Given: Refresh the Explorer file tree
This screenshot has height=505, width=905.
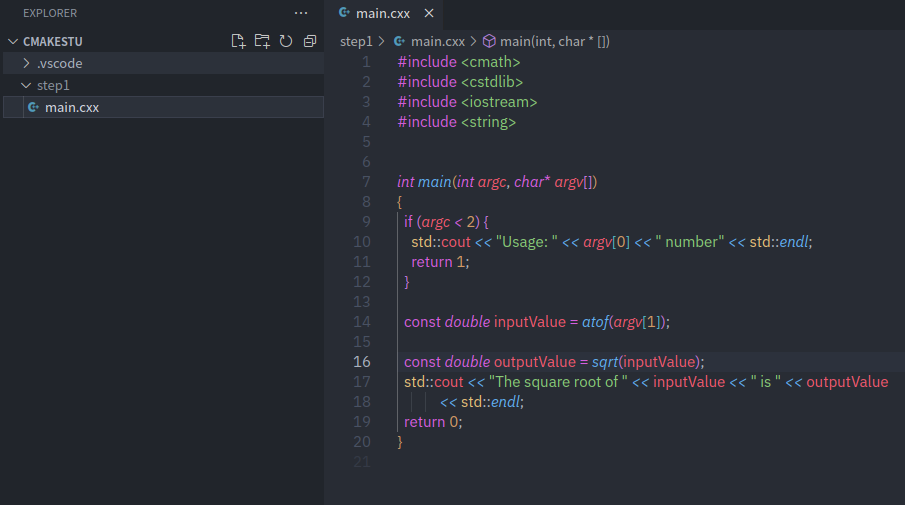Looking at the screenshot, I should (286, 41).
